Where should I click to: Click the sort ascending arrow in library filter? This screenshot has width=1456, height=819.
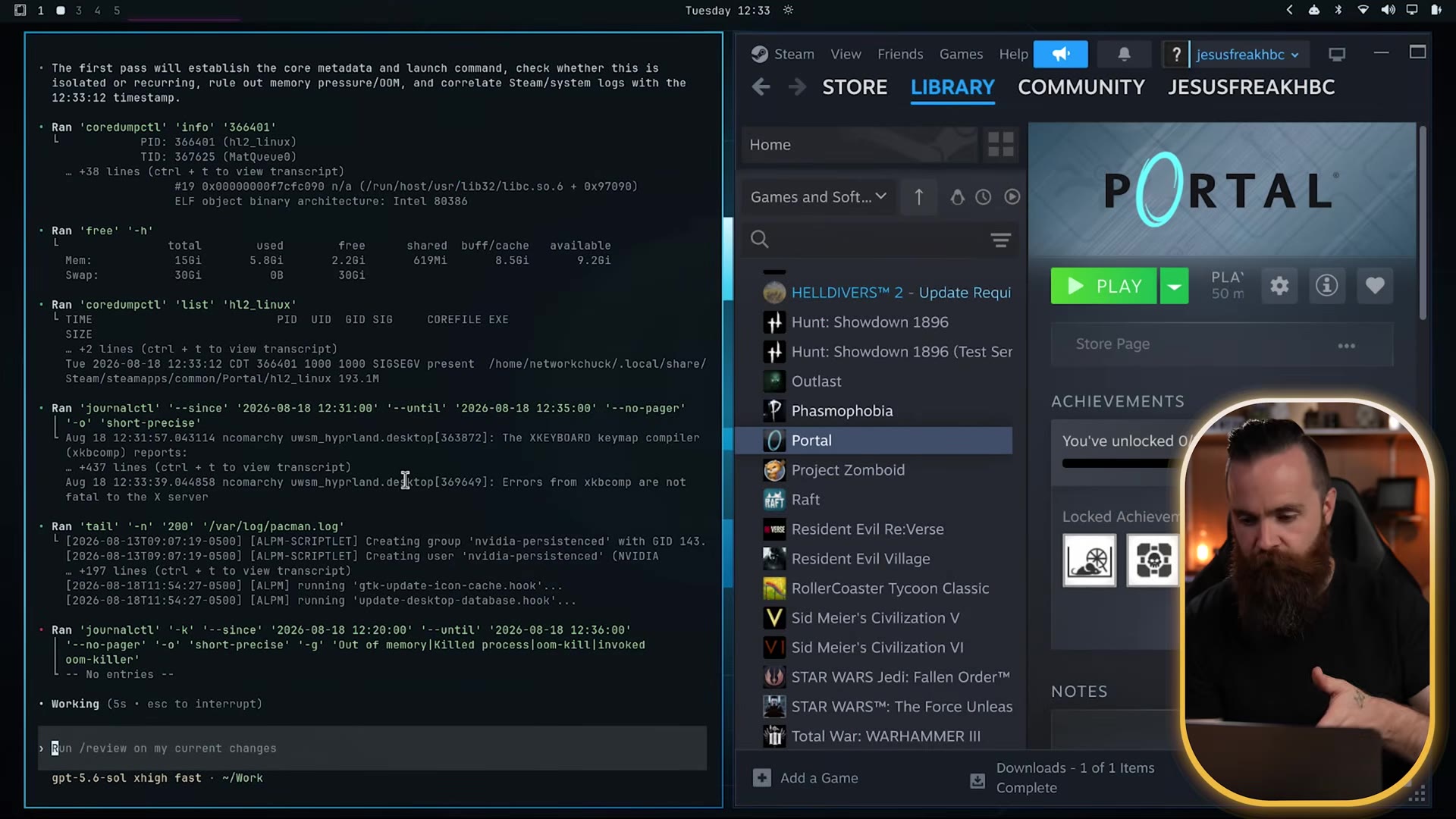coord(918,197)
